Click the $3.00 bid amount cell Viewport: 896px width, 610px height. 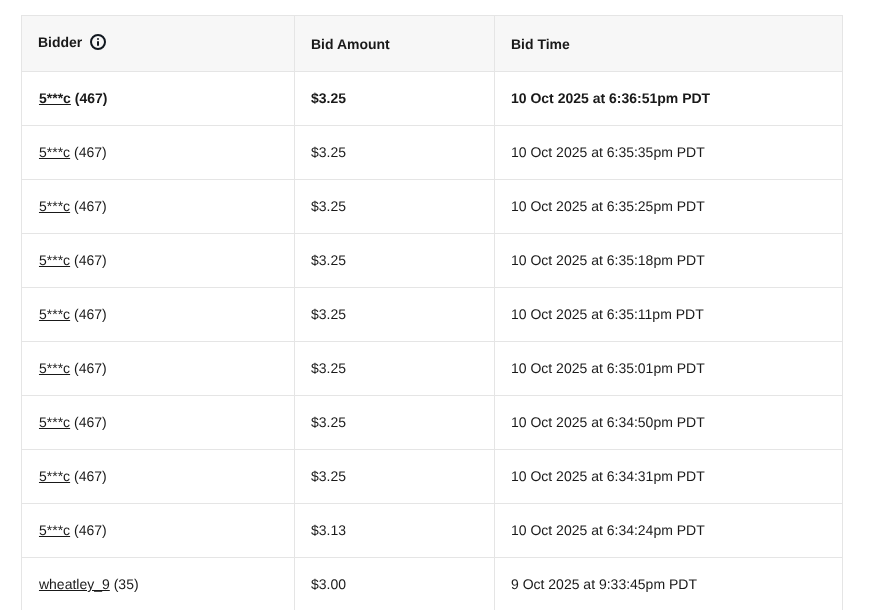(328, 585)
